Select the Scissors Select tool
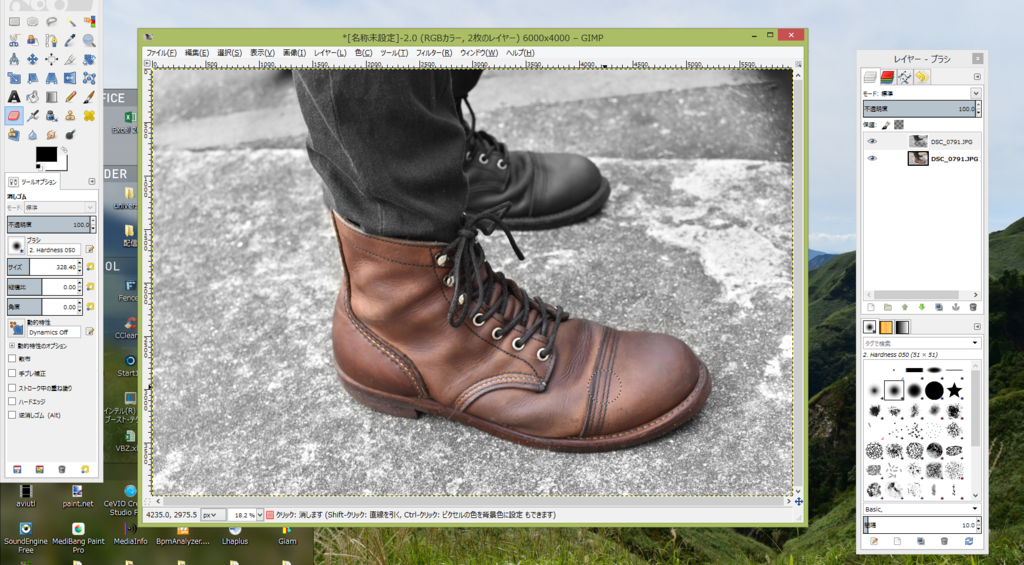The image size is (1024, 565). (14, 40)
